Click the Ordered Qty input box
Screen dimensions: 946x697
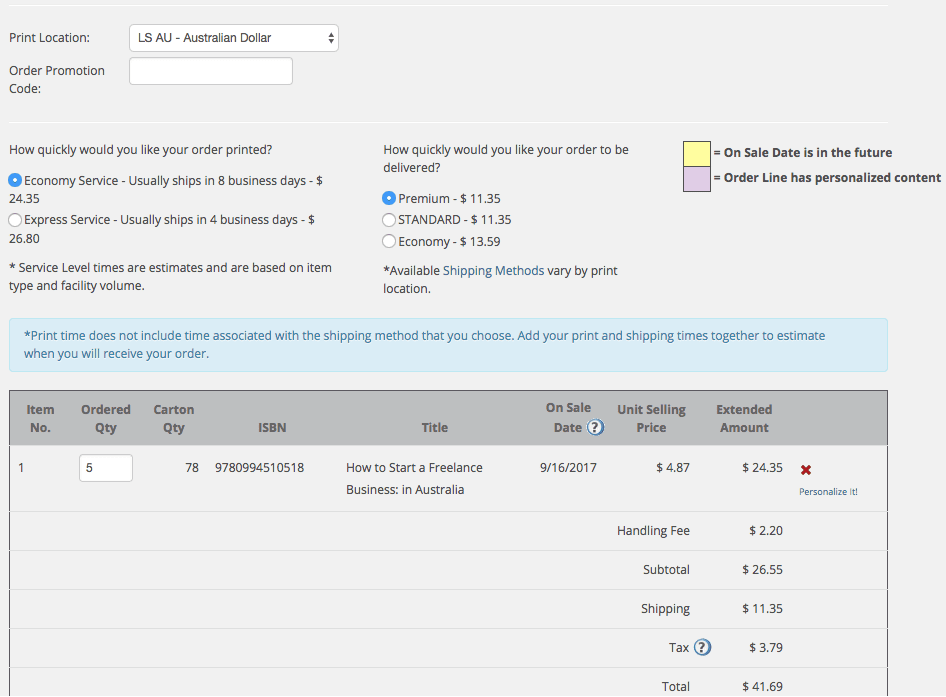[106, 468]
